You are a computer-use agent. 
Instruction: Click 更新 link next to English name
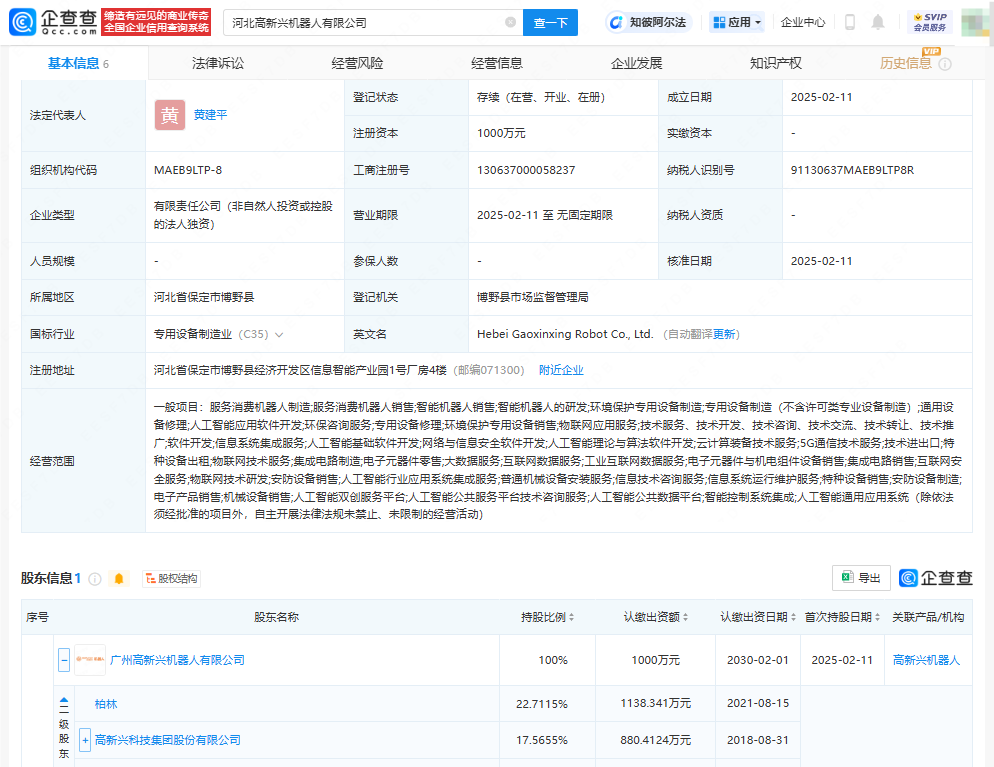[x=724, y=334]
